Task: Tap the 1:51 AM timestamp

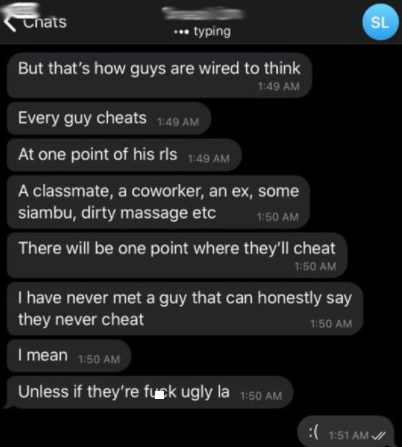Action: coord(349,435)
